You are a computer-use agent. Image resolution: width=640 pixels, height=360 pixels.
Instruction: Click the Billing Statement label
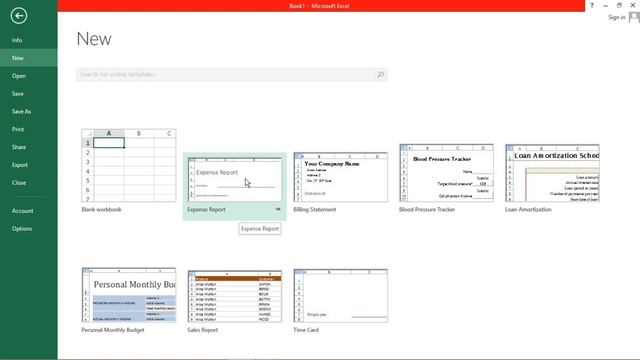315,209
